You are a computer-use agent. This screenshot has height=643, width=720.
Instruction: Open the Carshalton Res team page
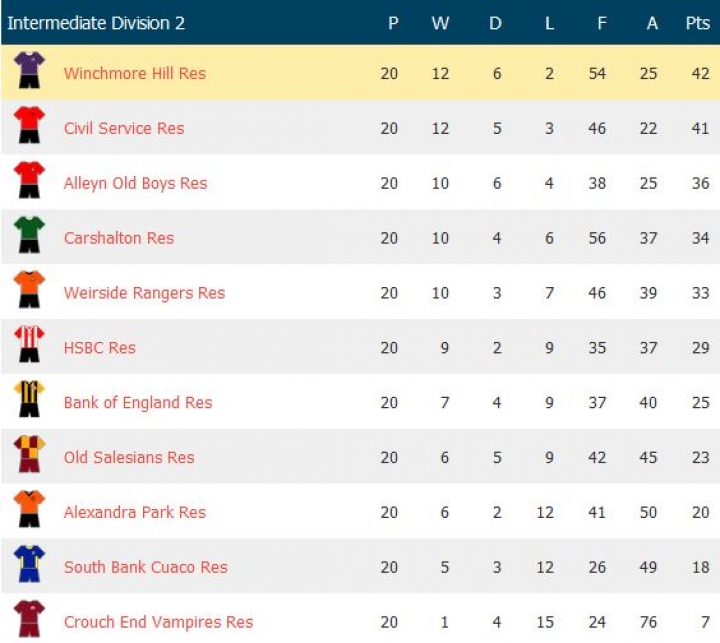119,238
